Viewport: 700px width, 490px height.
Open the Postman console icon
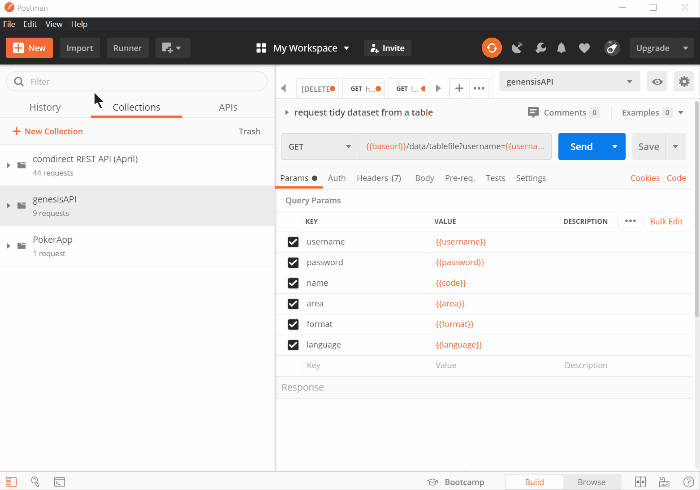pyautogui.click(x=59, y=482)
